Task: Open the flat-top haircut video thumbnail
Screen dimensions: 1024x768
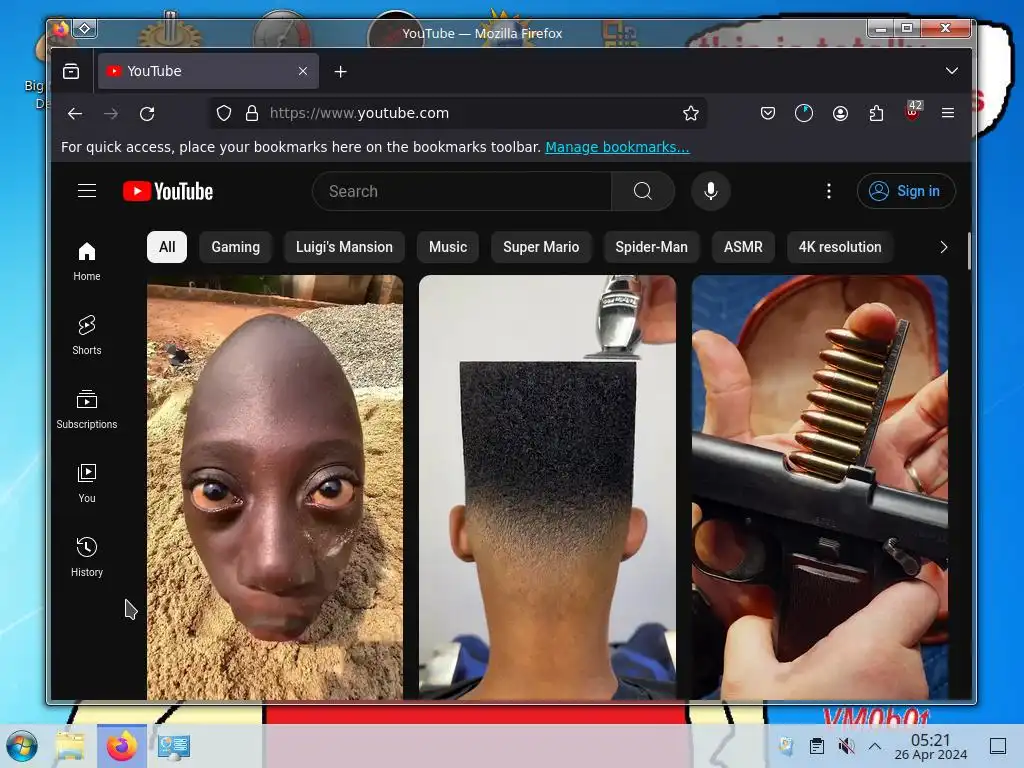Action: (x=547, y=487)
